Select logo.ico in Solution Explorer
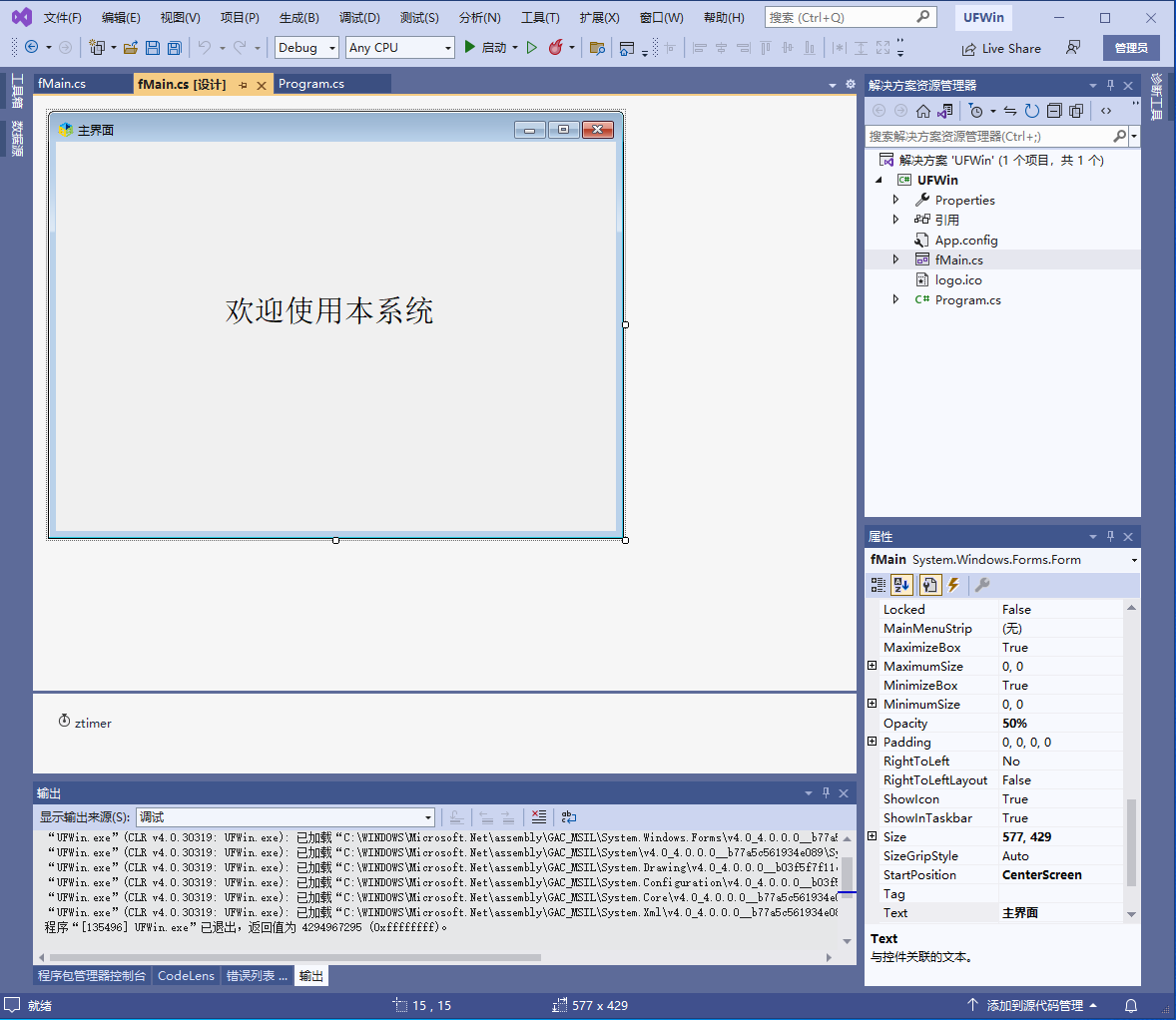Screen dimensions: 1176x1020 pos(957,279)
